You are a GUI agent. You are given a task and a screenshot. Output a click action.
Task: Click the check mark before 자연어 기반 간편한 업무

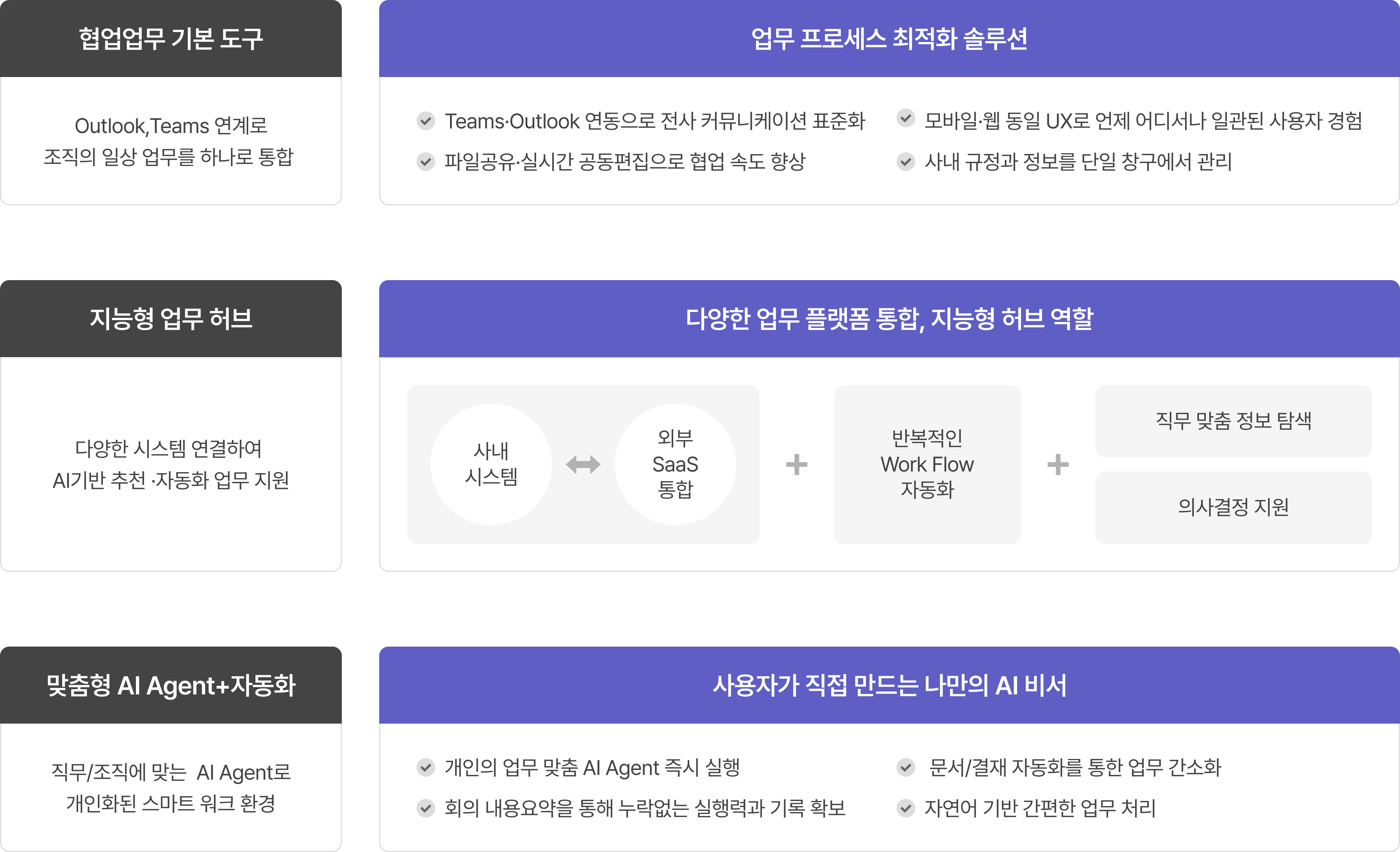coord(906,808)
